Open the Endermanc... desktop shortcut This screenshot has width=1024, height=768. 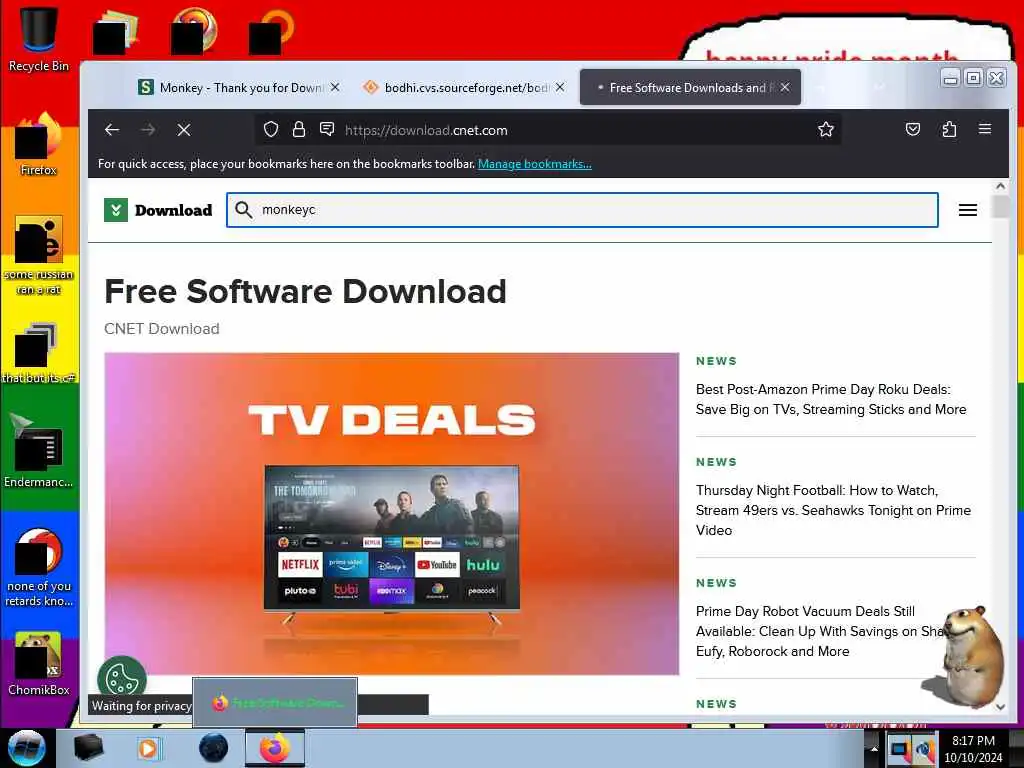39,452
